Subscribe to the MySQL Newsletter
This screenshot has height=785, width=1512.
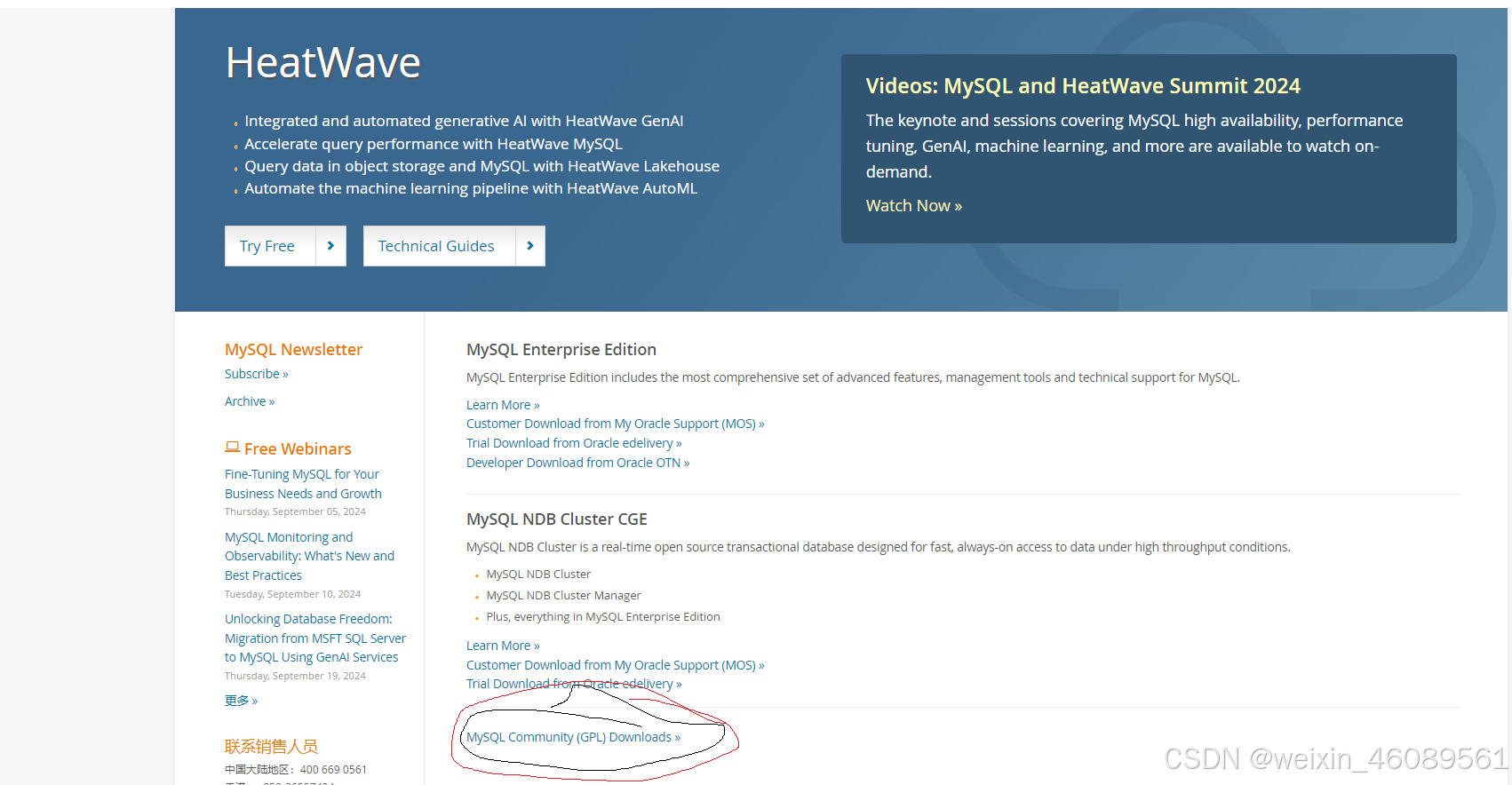point(256,374)
